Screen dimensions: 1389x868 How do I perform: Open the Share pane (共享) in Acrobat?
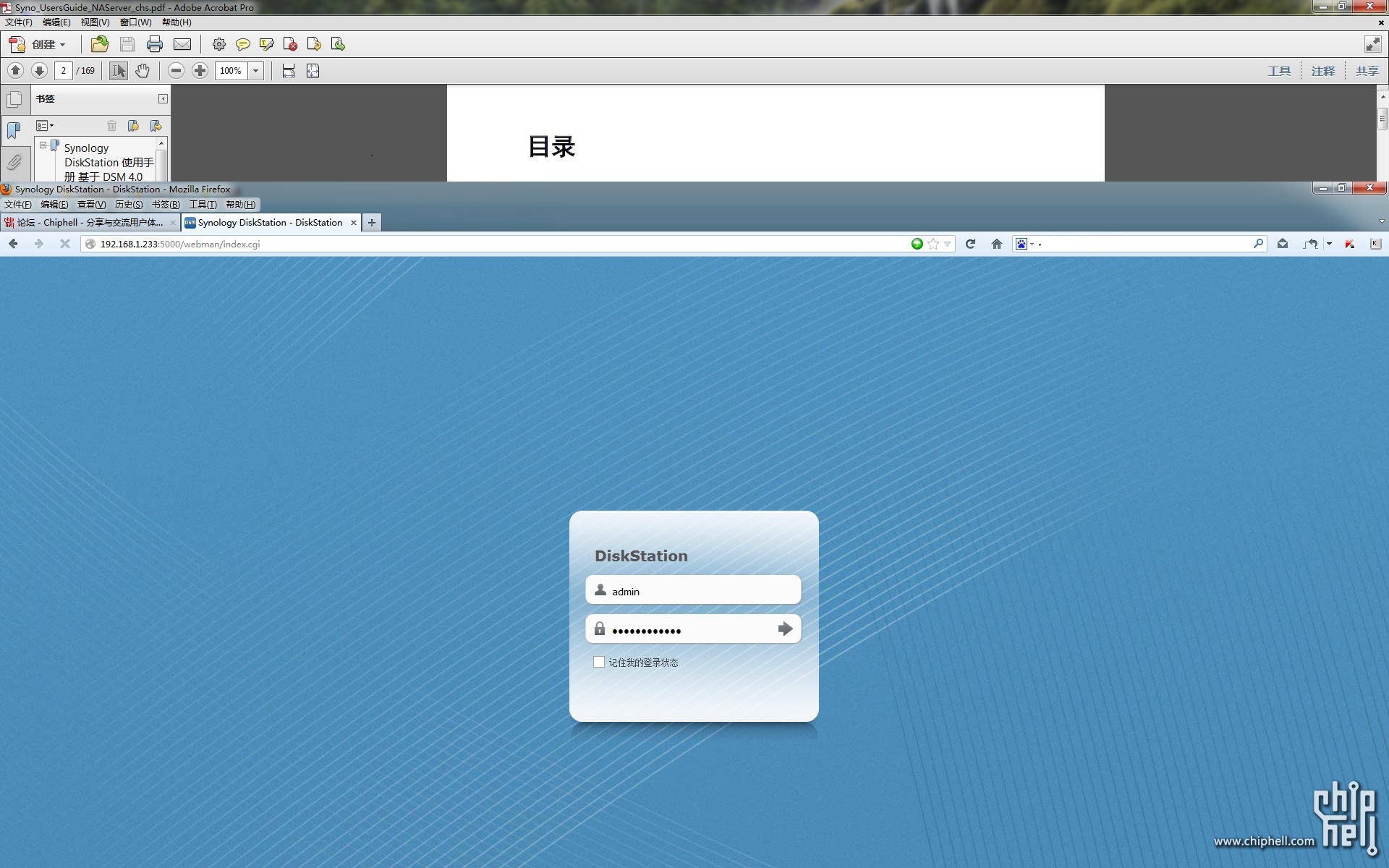point(1367,71)
